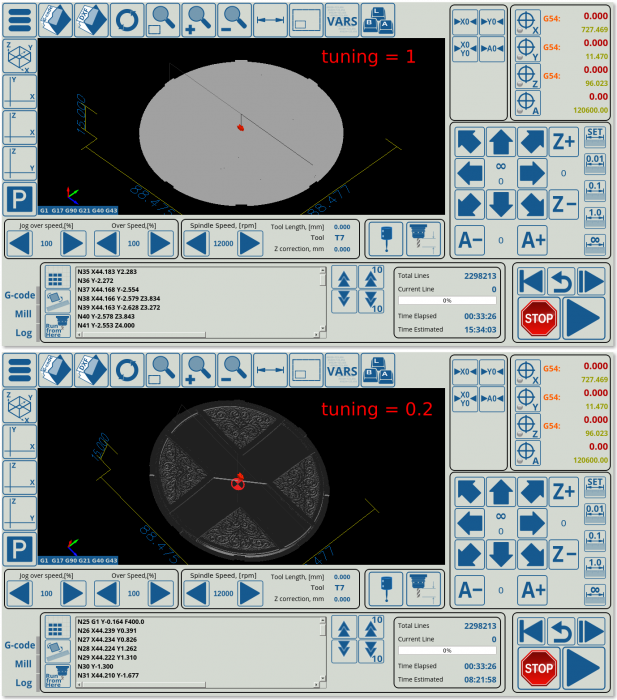Zero A axis button in top panel
Image resolution: width=617 pixels, height=700 pixels.
492,48
